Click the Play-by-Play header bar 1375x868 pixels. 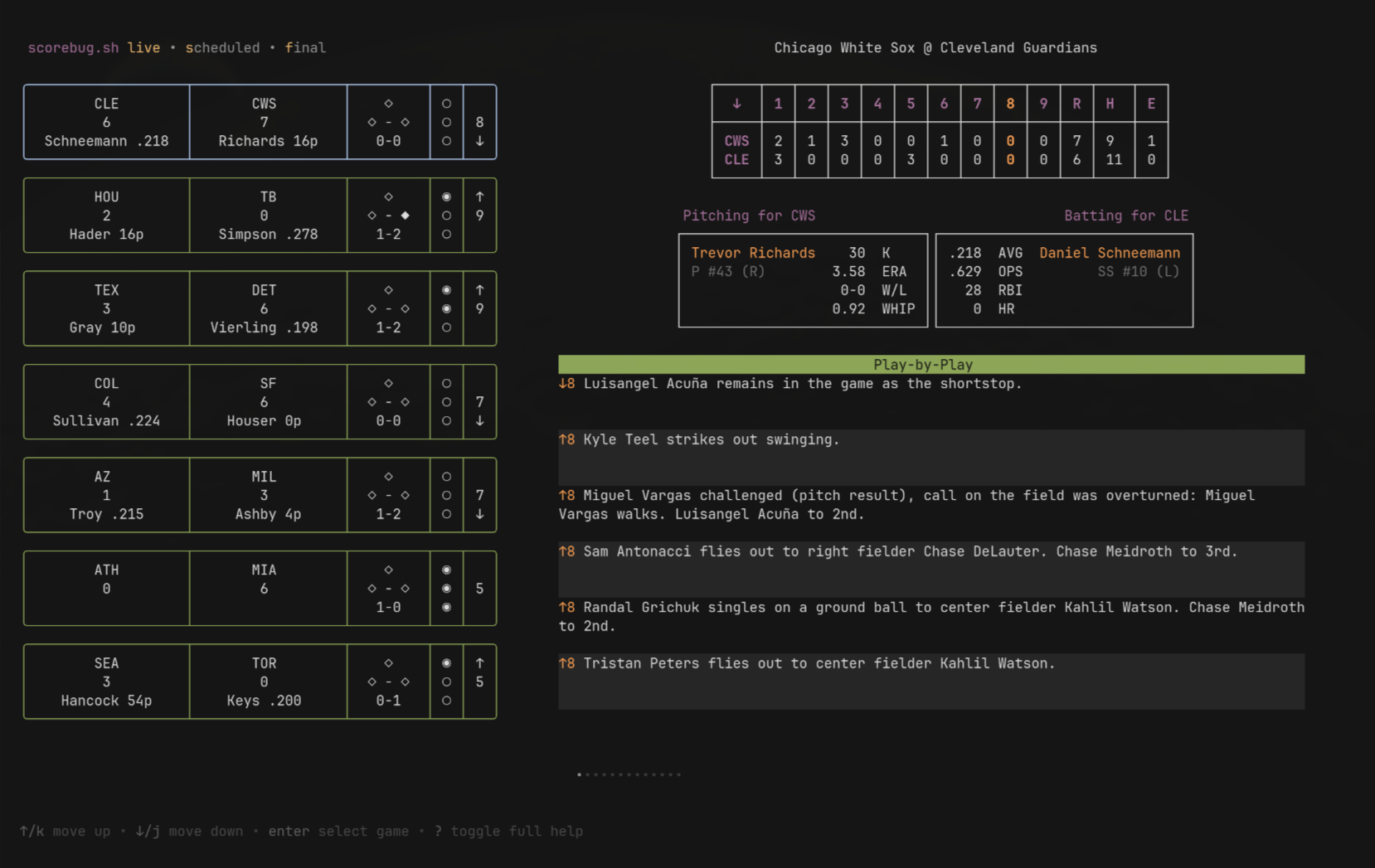tap(931, 365)
